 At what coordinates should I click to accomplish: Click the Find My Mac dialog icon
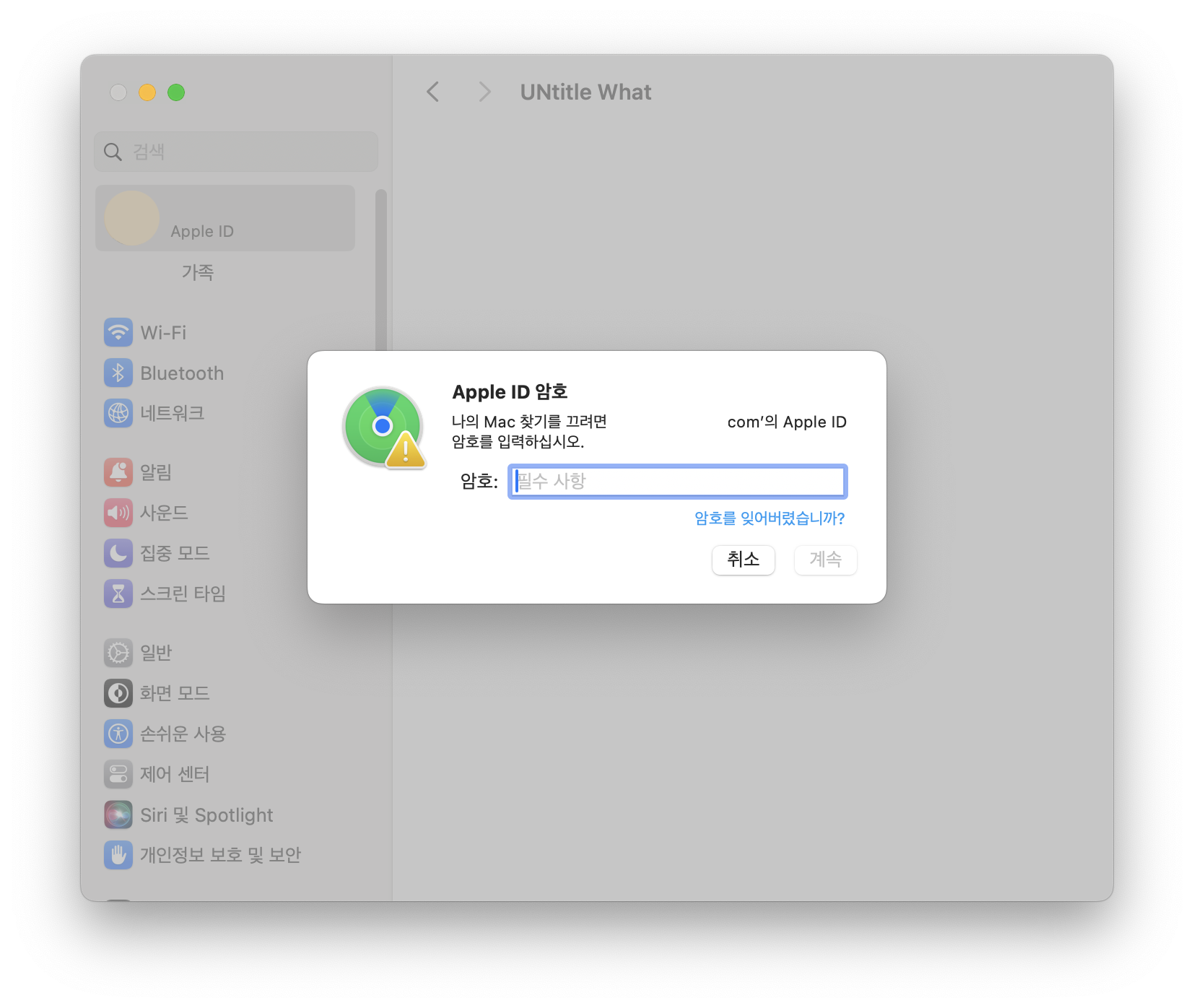click(x=384, y=427)
